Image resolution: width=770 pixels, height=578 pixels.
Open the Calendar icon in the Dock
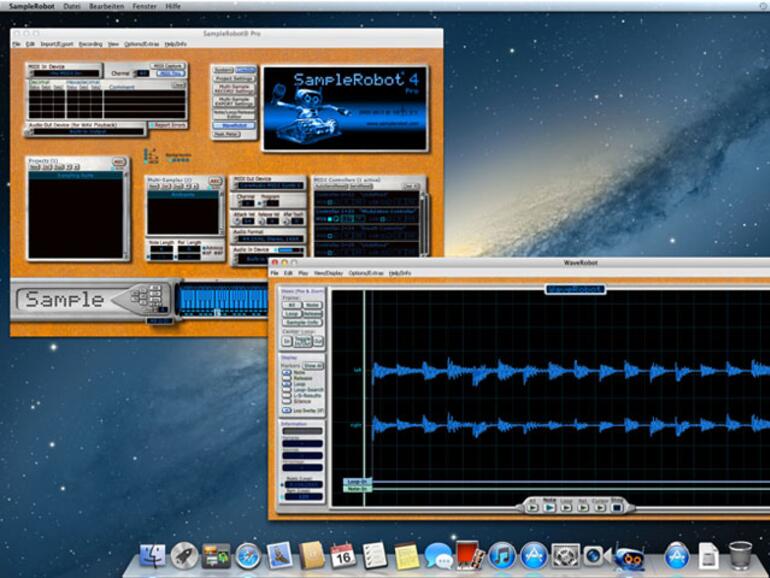click(x=343, y=556)
